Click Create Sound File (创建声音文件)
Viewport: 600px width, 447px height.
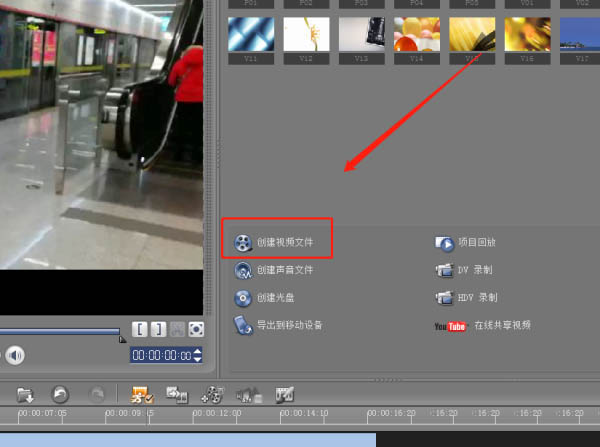click(x=274, y=270)
